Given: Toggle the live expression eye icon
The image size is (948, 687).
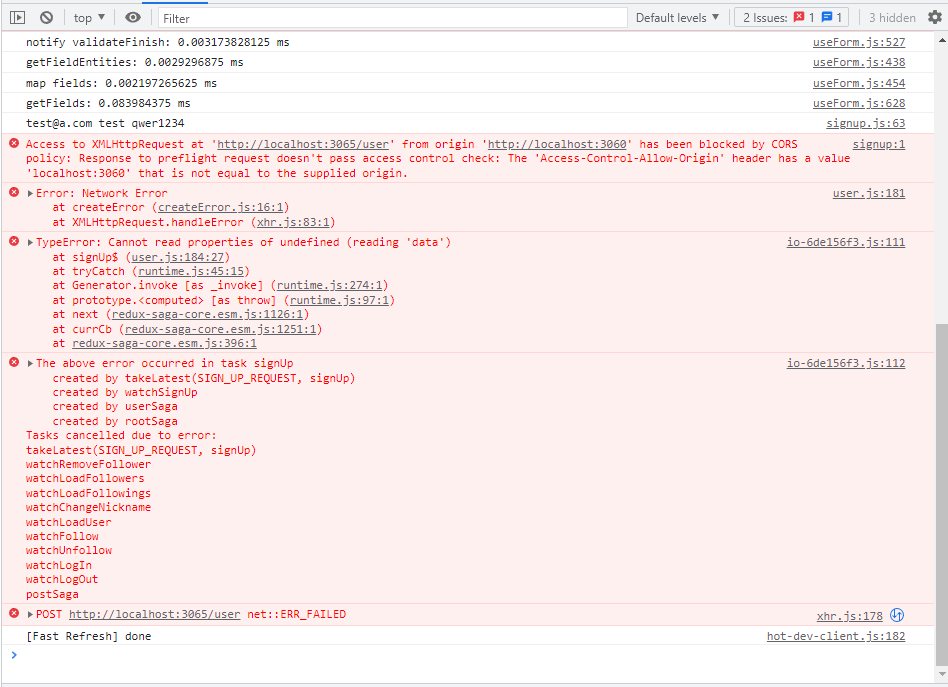Looking at the screenshot, I should (x=133, y=18).
